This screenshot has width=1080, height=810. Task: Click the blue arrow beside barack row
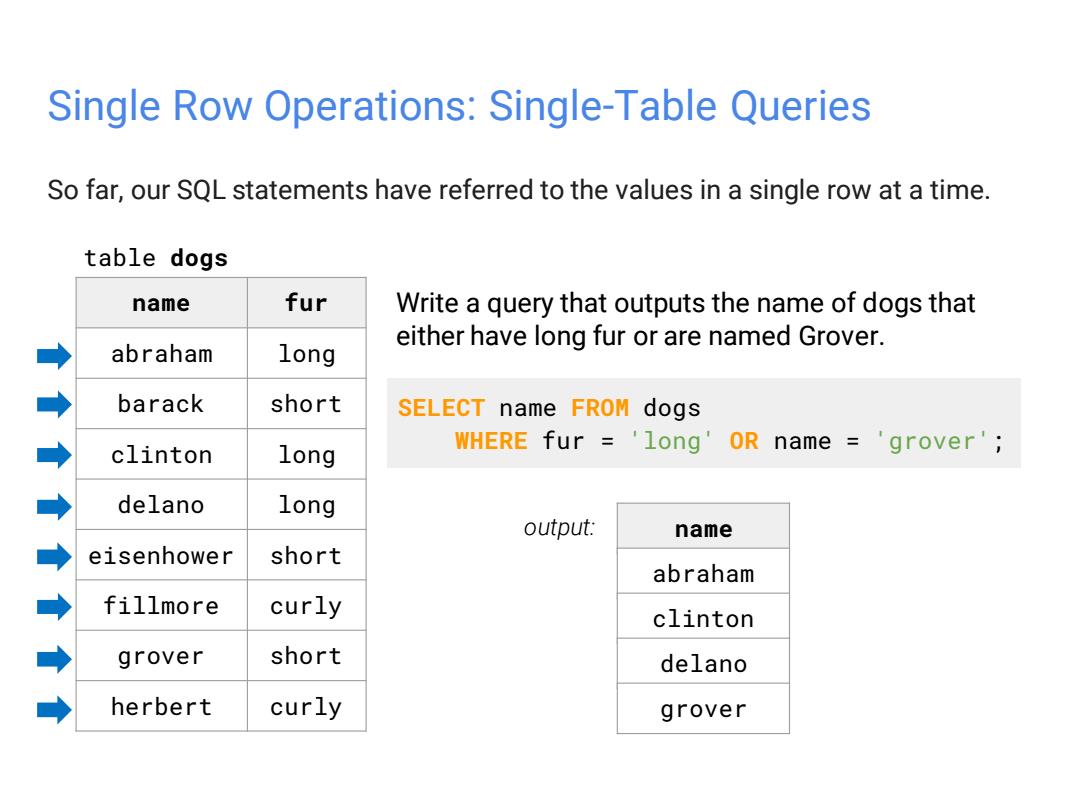click(54, 404)
